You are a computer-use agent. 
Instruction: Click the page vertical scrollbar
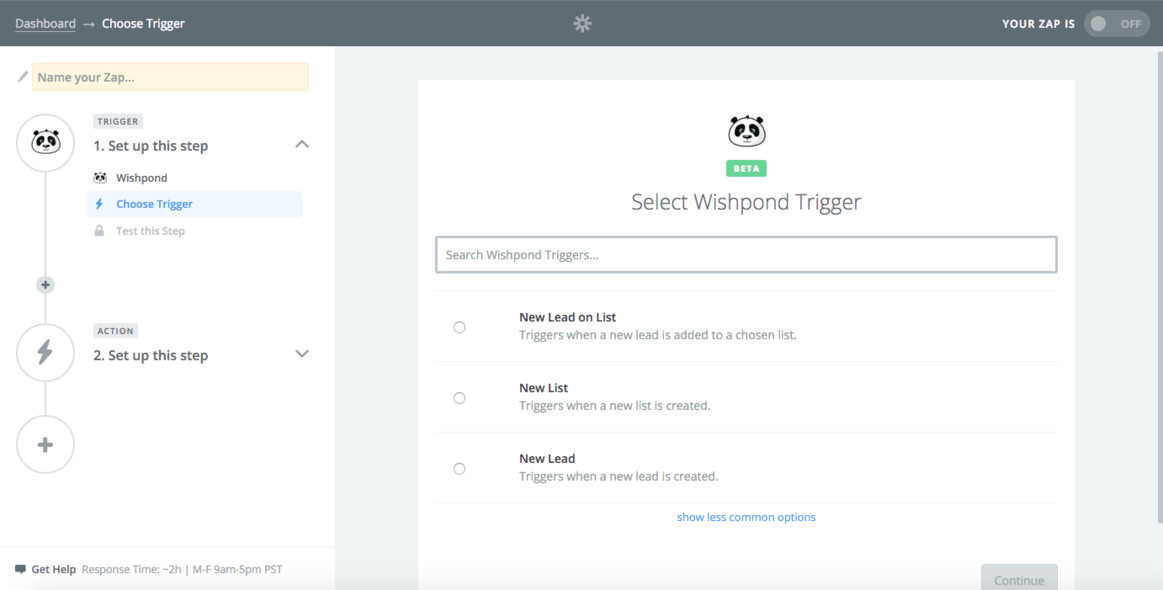(x=1159, y=286)
